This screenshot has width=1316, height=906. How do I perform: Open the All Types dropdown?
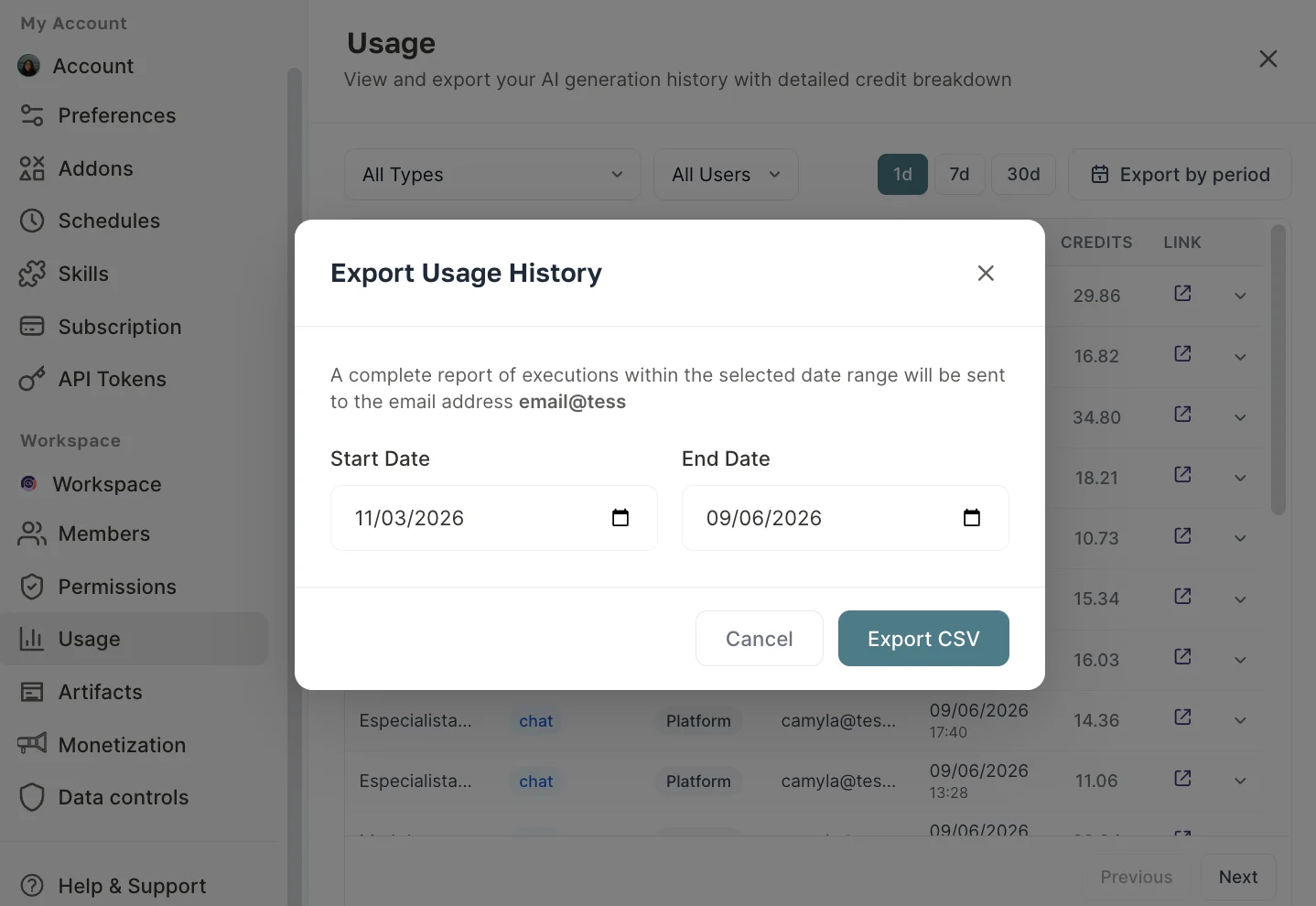click(492, 175)
